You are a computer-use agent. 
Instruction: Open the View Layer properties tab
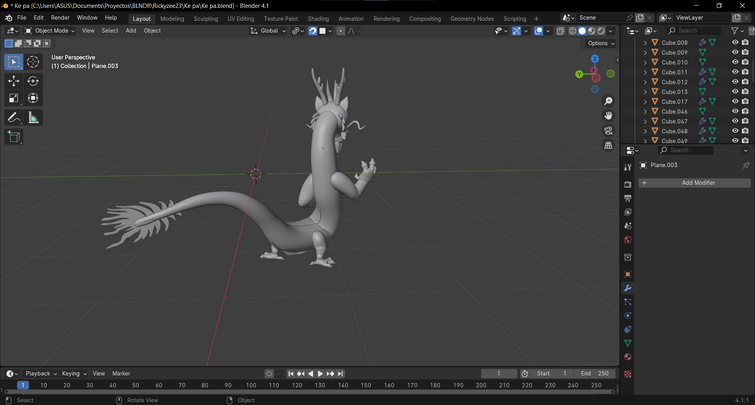(x=627, y=212)
